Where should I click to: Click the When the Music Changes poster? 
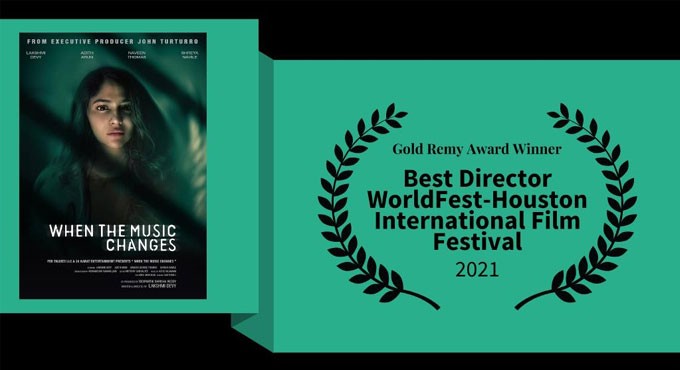(113, 166)
